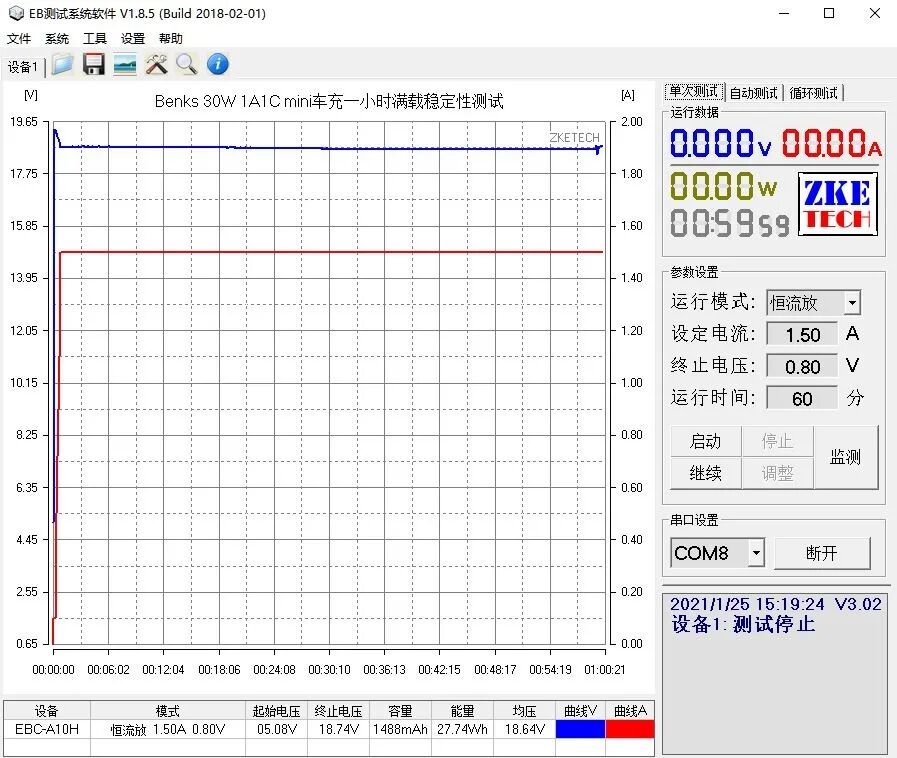Click the 调整 adjust button
This screenshot has width=897, height=758.
coord(777,473)
